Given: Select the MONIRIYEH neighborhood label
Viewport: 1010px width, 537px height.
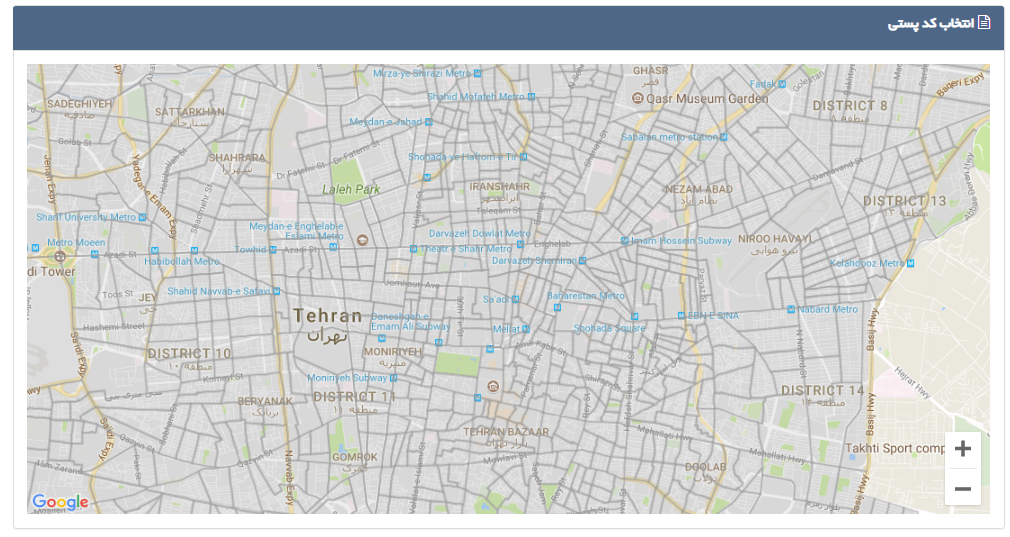Looking at the screenshot, I should pyautogui.click(x=392, y=352).
